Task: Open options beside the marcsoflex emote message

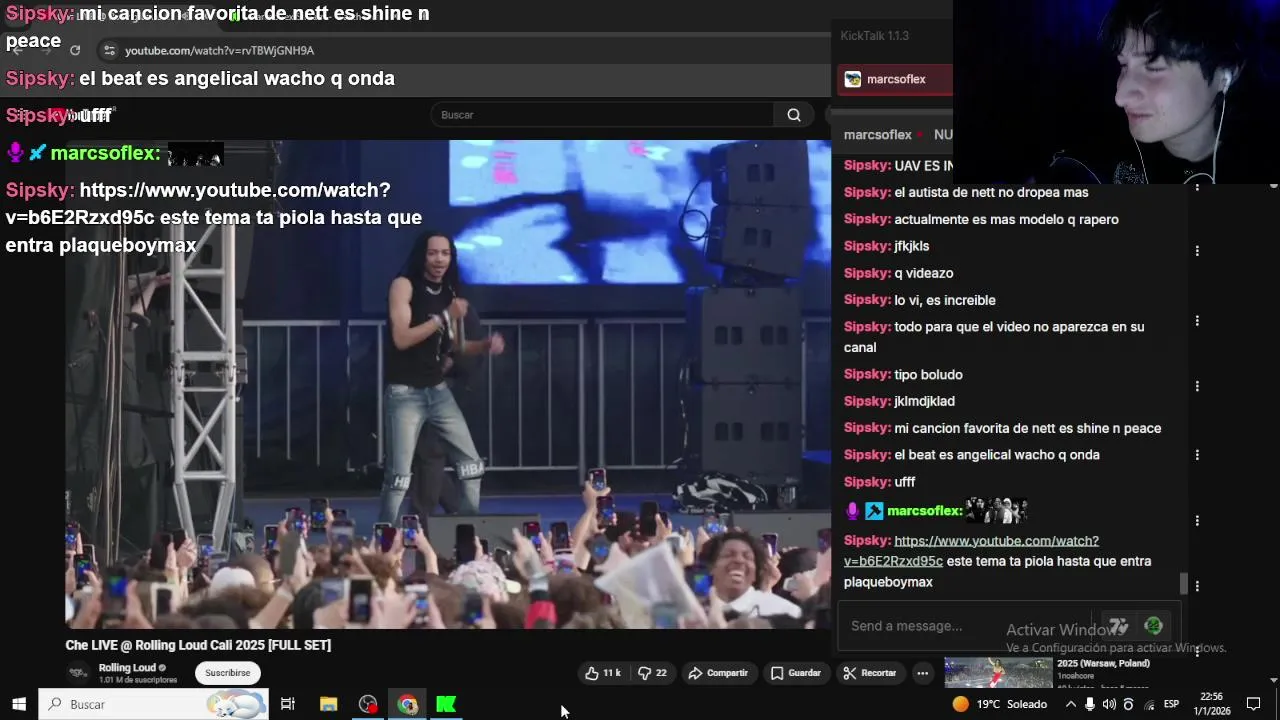Action: coord(1197,520)
